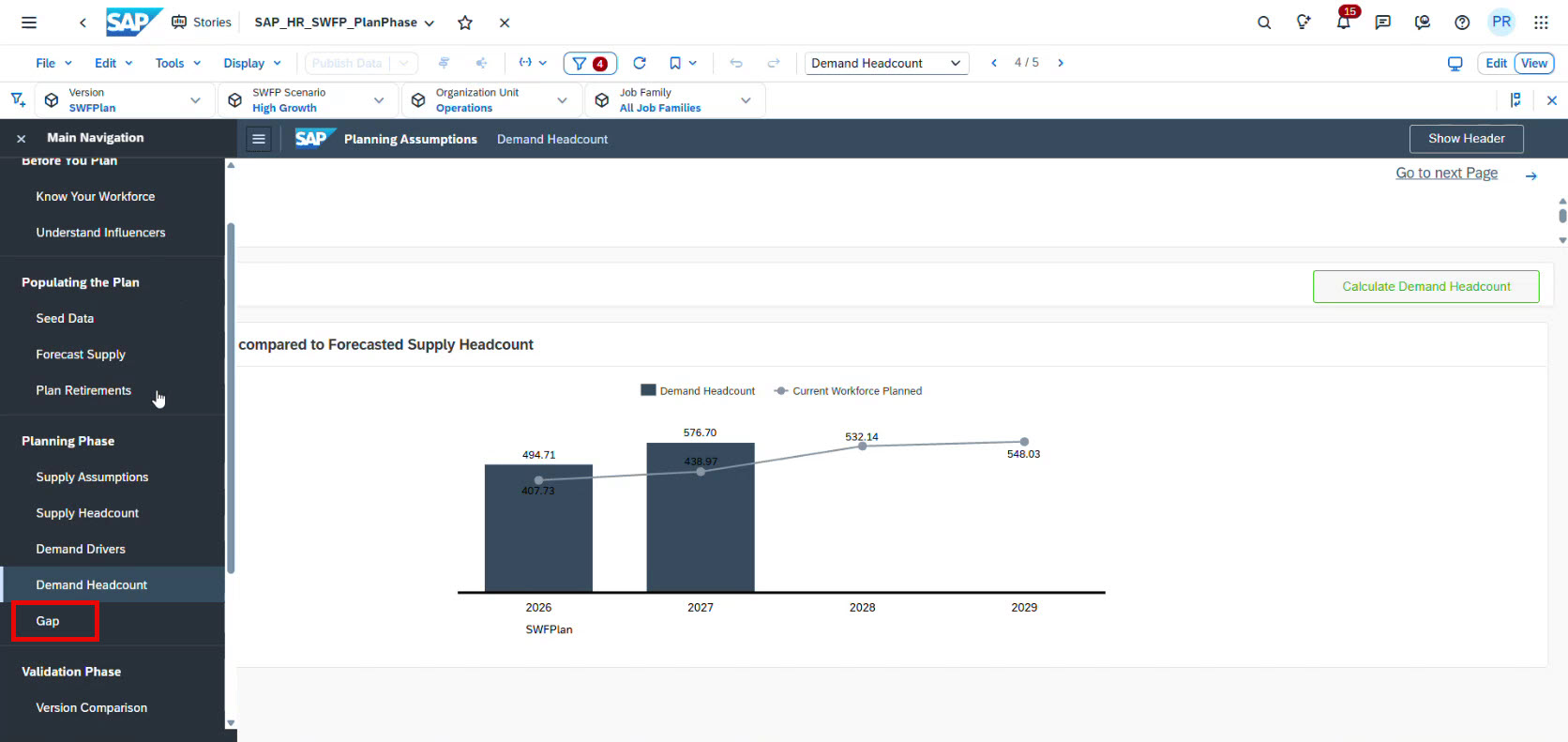1568x742 pixels.
Task: Click the notifications bell icon
Action: pyautogui.click(x=1343, y=23)
